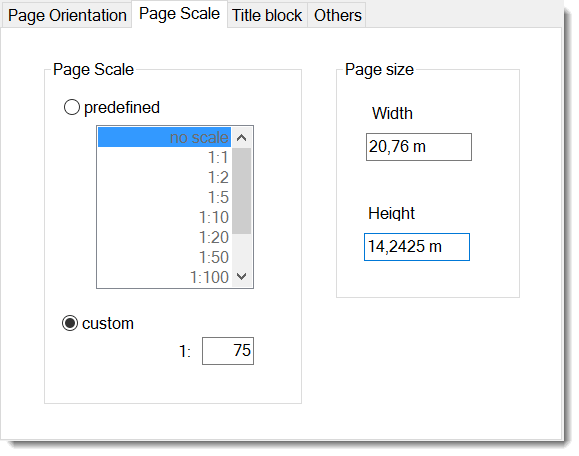This screenshot has height=456, width=579.
Task: Choose the 1:5 scale entry
Action: 164,198
